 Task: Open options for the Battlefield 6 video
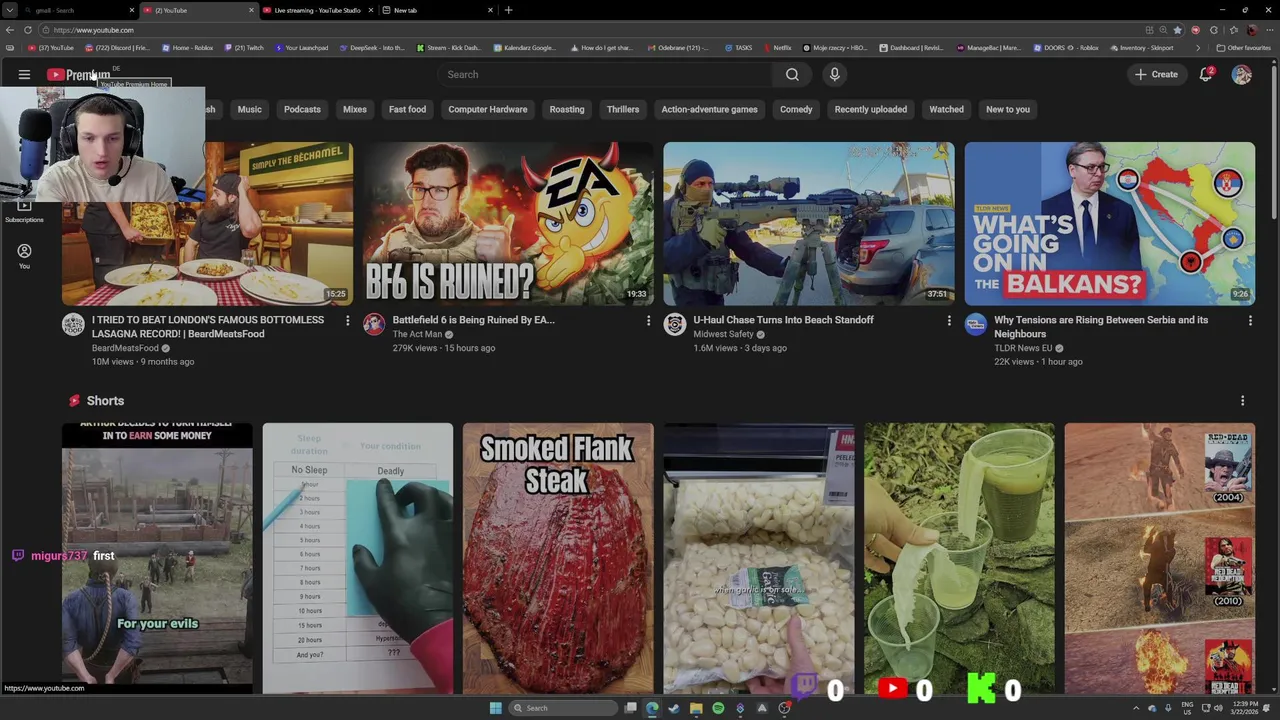648,321
